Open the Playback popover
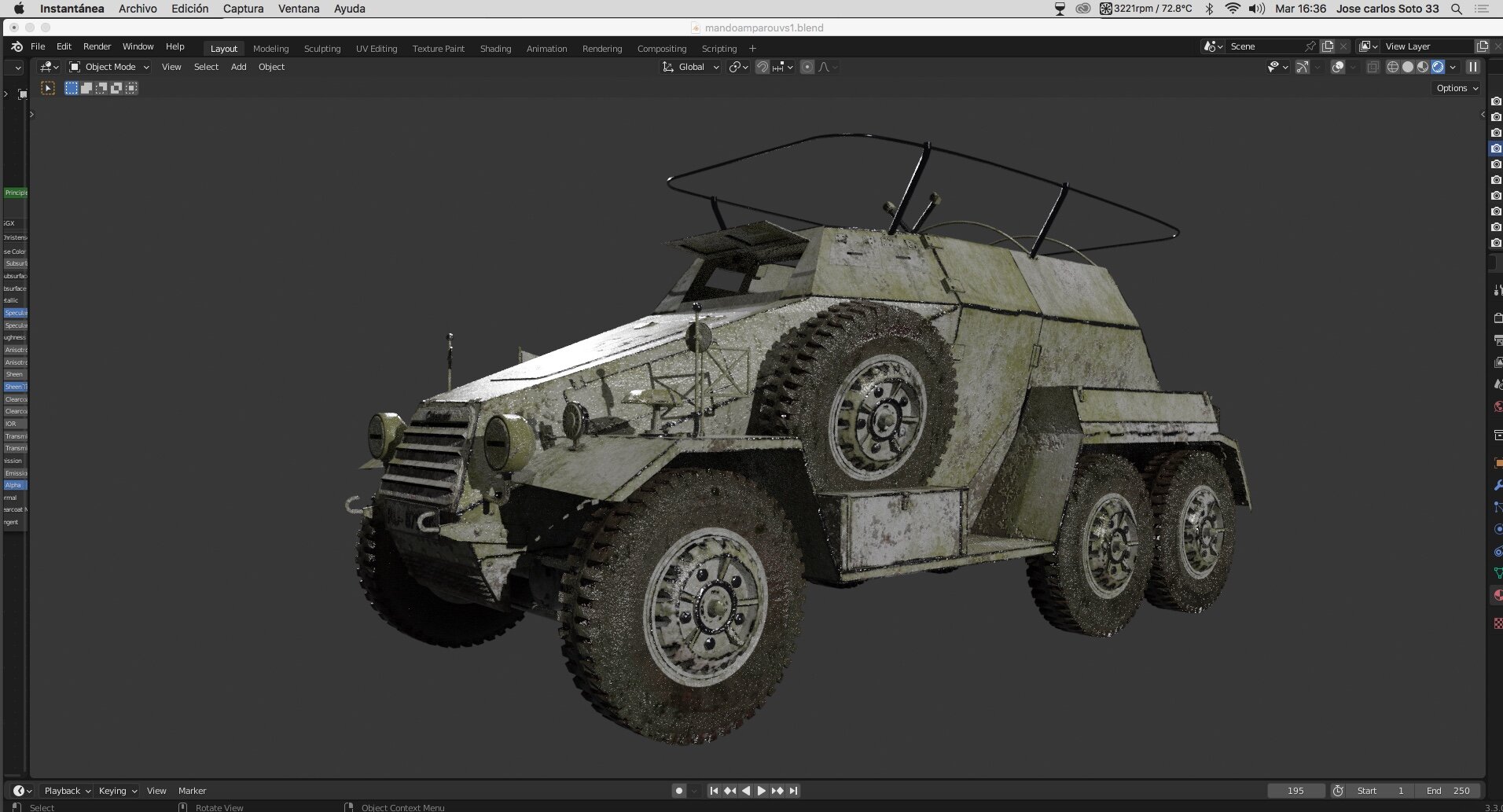The width and height of the screenshot is (1503, 812). coord(67,791)
